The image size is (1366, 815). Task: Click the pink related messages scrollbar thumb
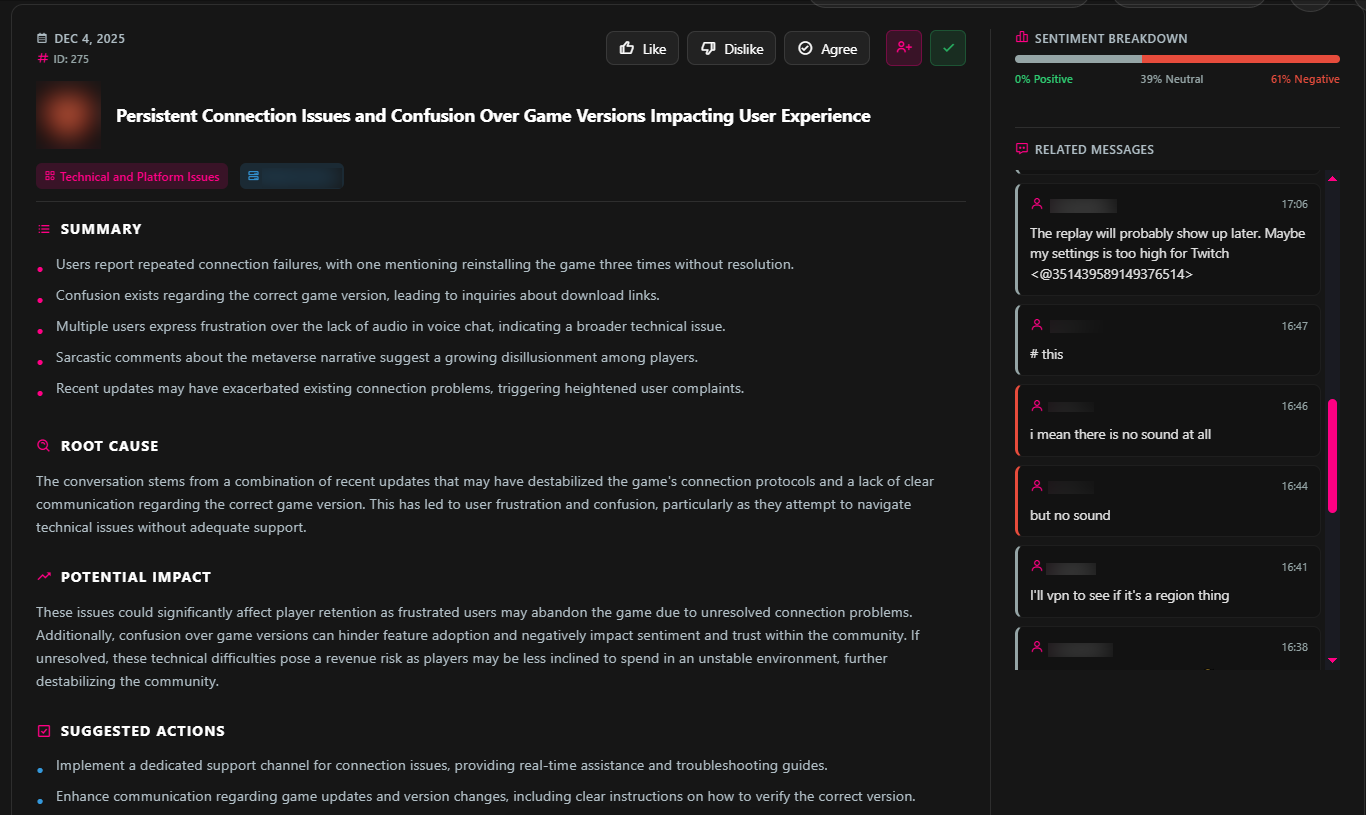(1332, 455)
